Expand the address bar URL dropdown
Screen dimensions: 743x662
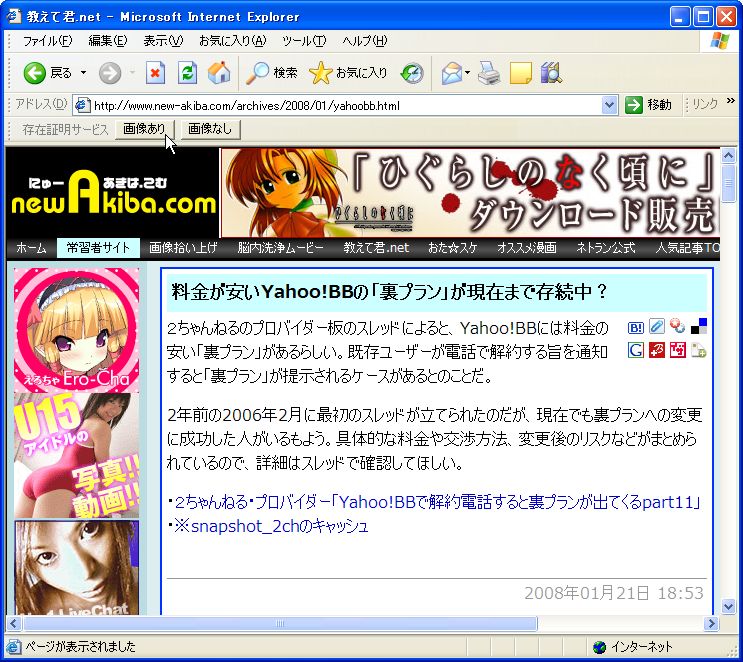point(609,105)
